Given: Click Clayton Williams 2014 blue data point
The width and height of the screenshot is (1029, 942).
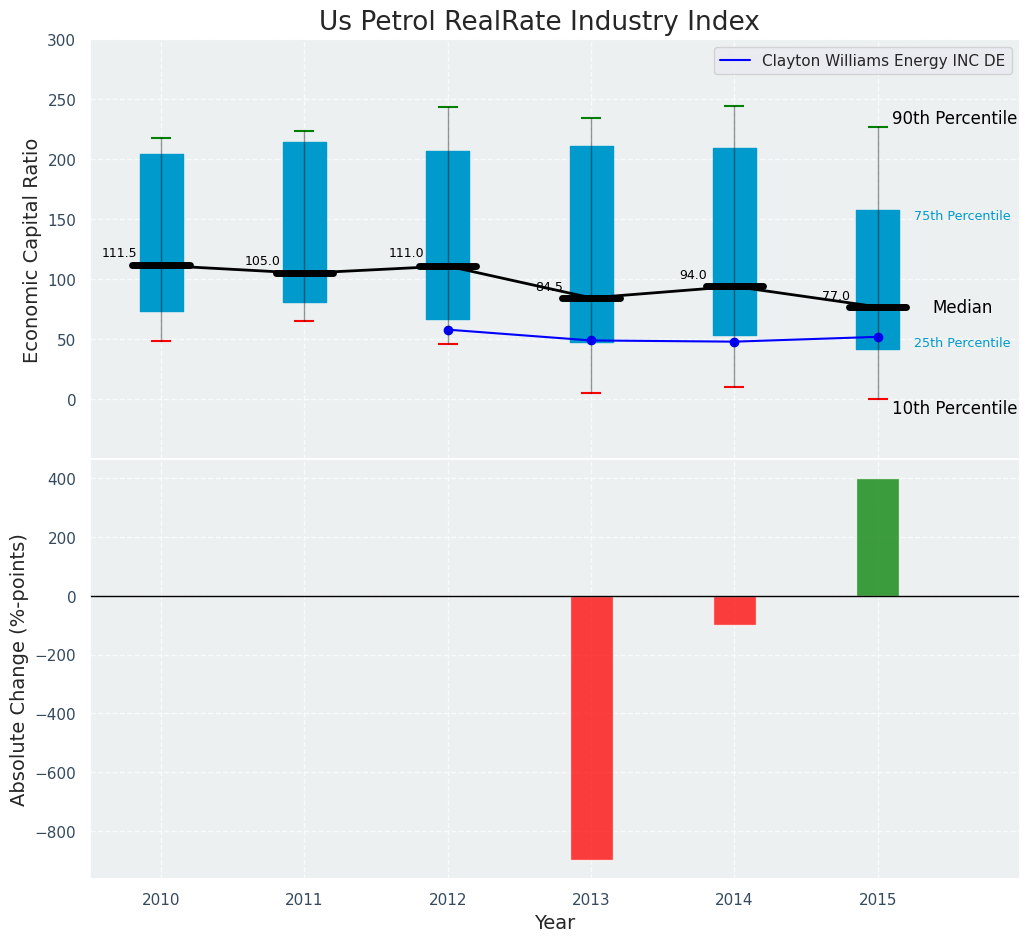Looking at the screenshot, I should (734, 342).
